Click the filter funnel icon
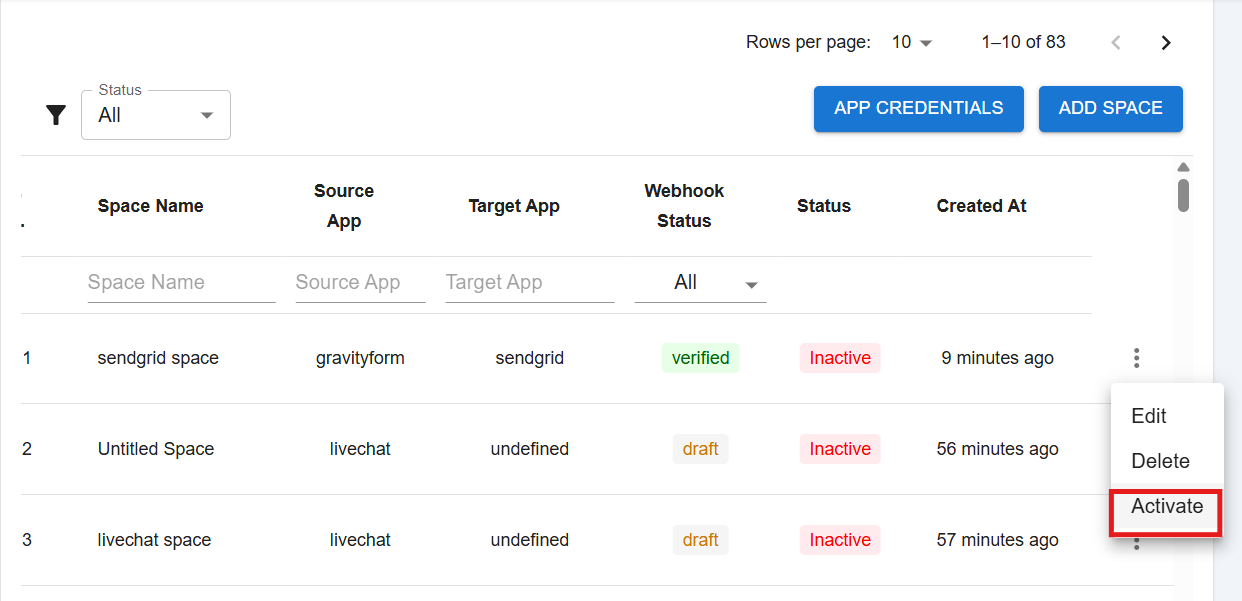The image size is (1242, 601). click(x=56, y=115)
